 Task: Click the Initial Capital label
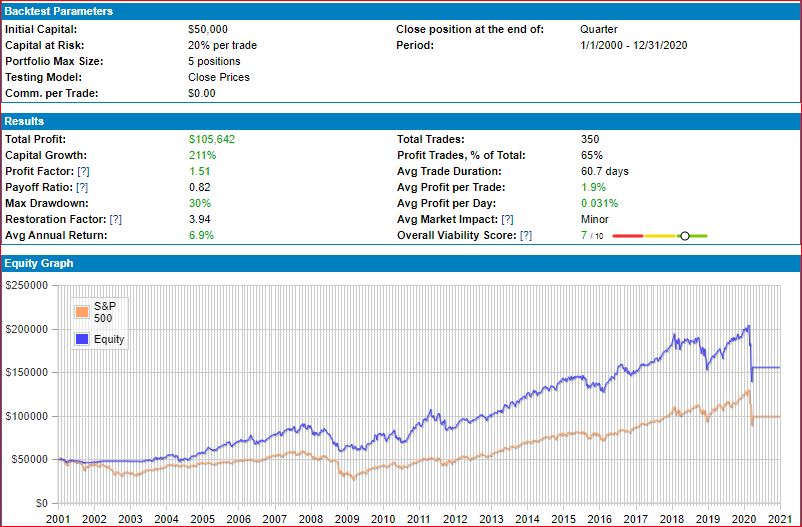41,29
